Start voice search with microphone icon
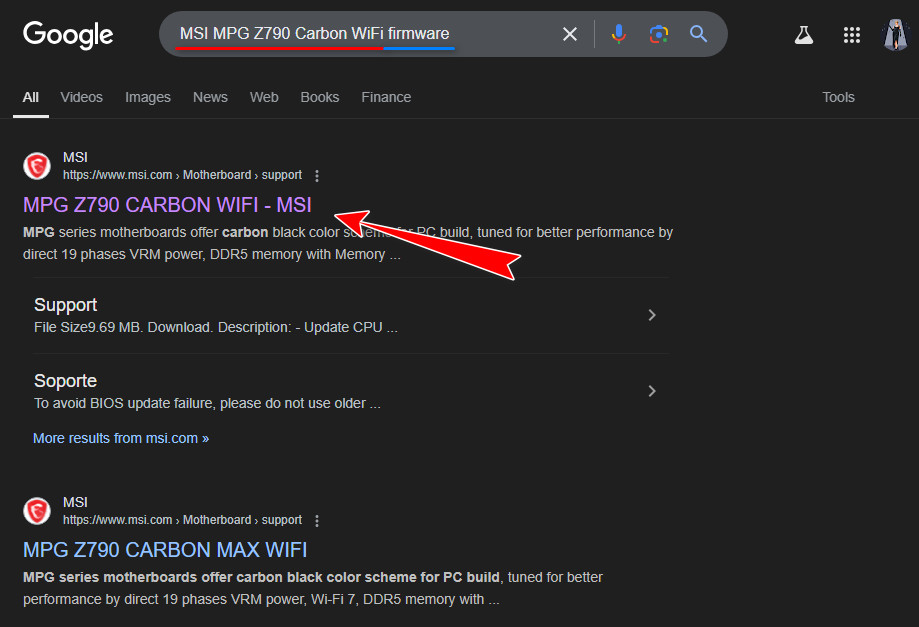Image resolution: width=919 pixels, height=627 pixels. click(x=618, y=34)
